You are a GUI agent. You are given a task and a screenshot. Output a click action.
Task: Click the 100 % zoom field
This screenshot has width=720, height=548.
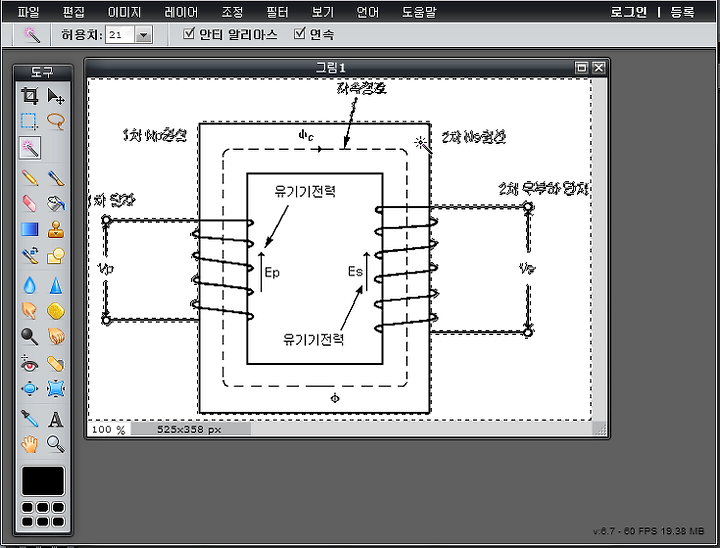[x=109, y=429]
